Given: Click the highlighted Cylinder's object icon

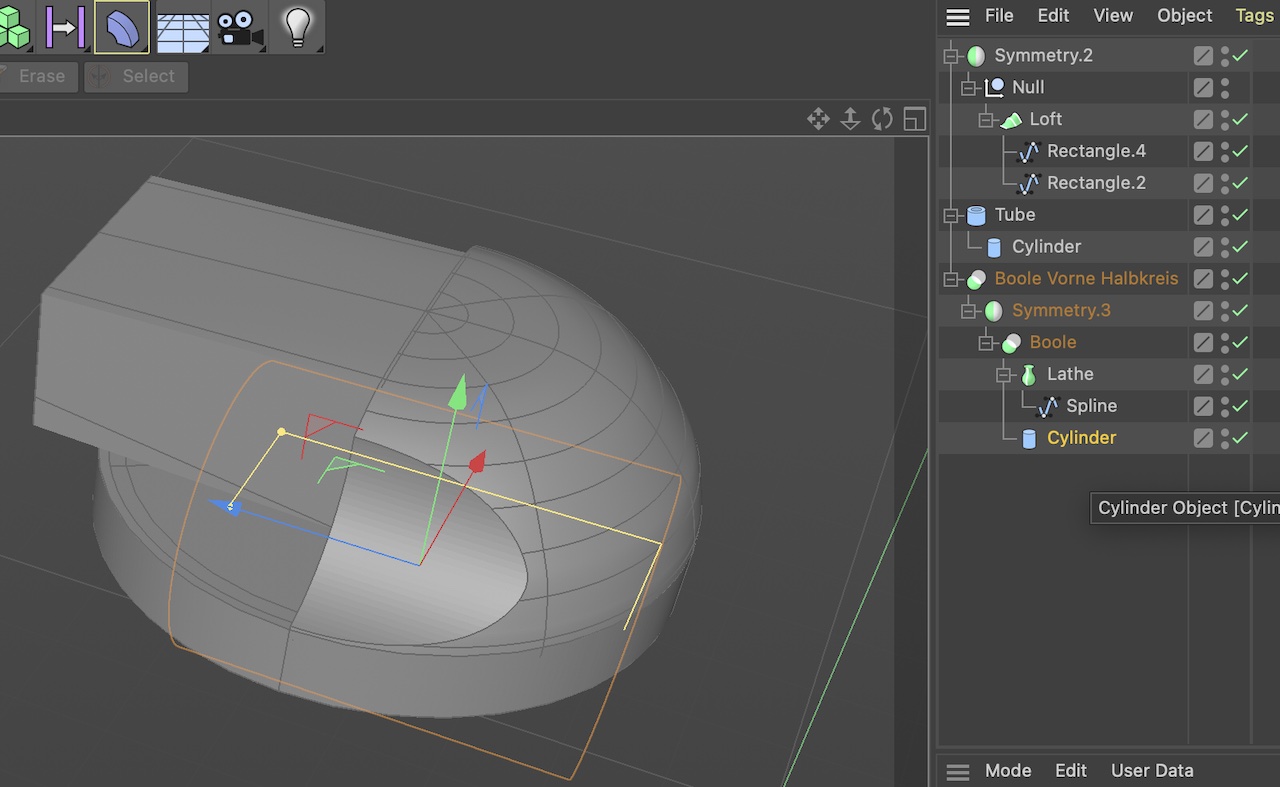Looking at the screenshot, I should click(x=1029, y=439).
